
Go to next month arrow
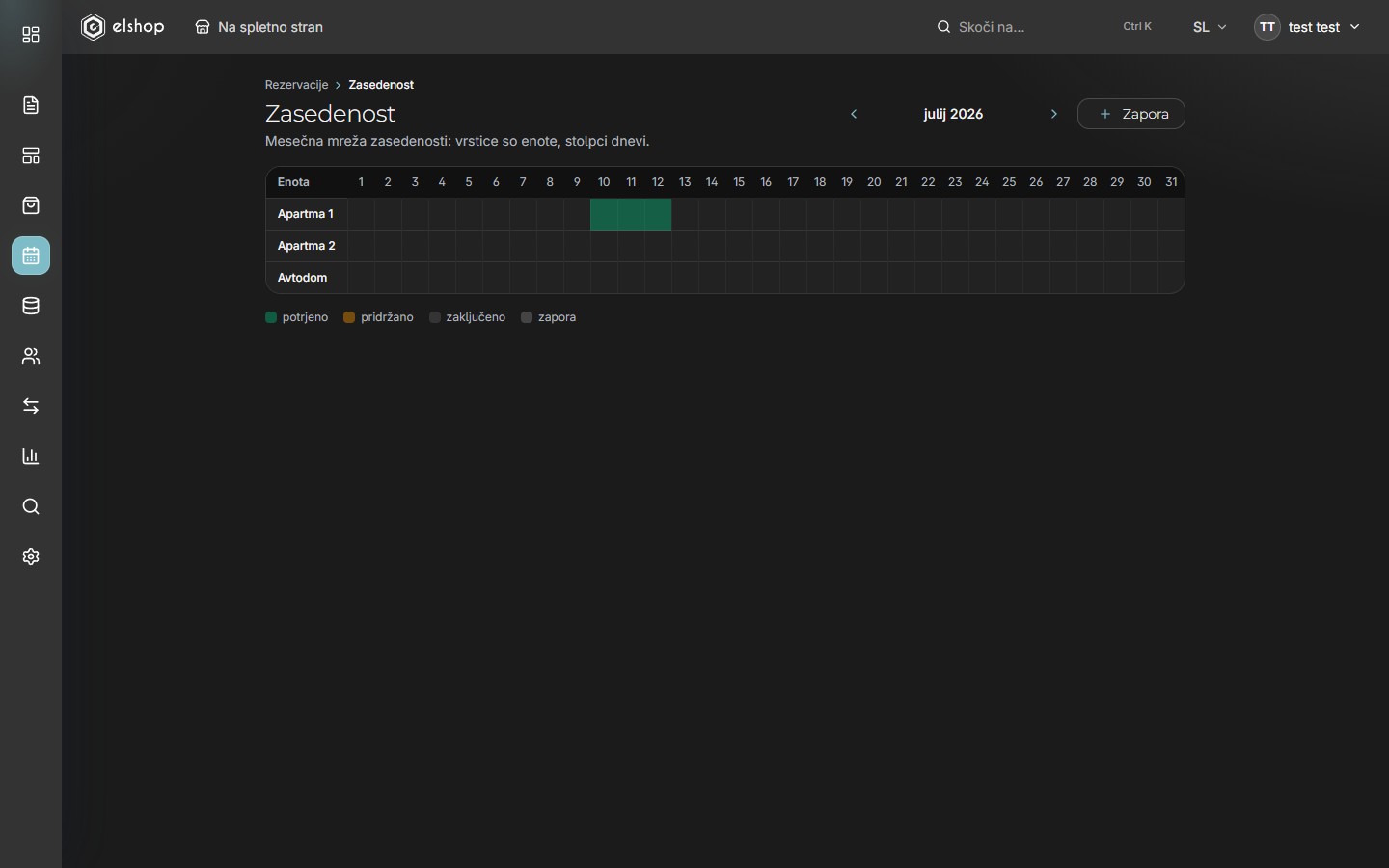(x=1054, y=114)
